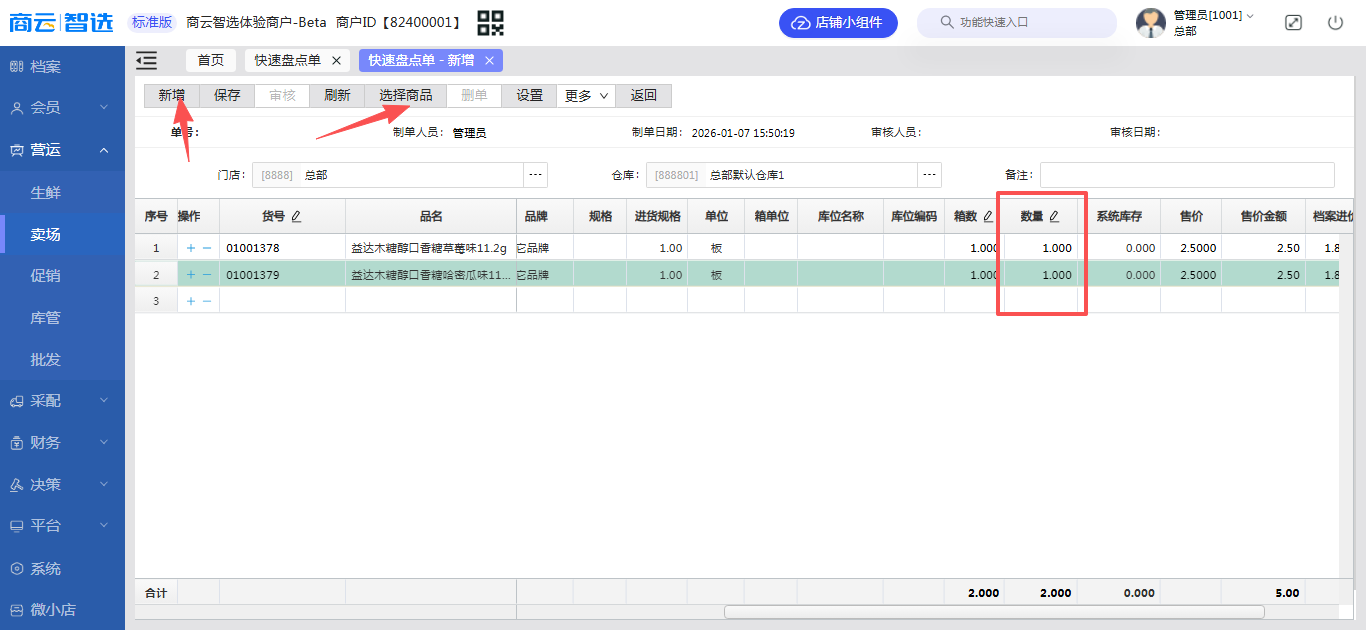Collapse the sidebar with the menu toggle icon

click(x=147, y=61)
